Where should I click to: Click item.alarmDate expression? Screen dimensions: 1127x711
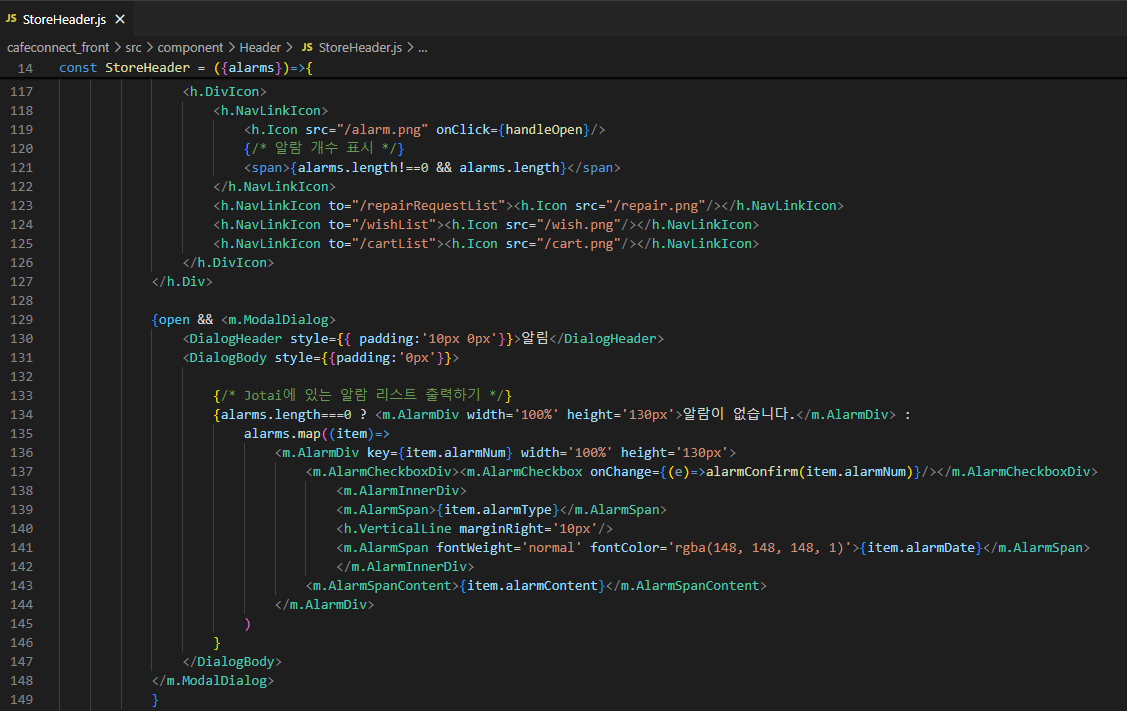(921, 548)
